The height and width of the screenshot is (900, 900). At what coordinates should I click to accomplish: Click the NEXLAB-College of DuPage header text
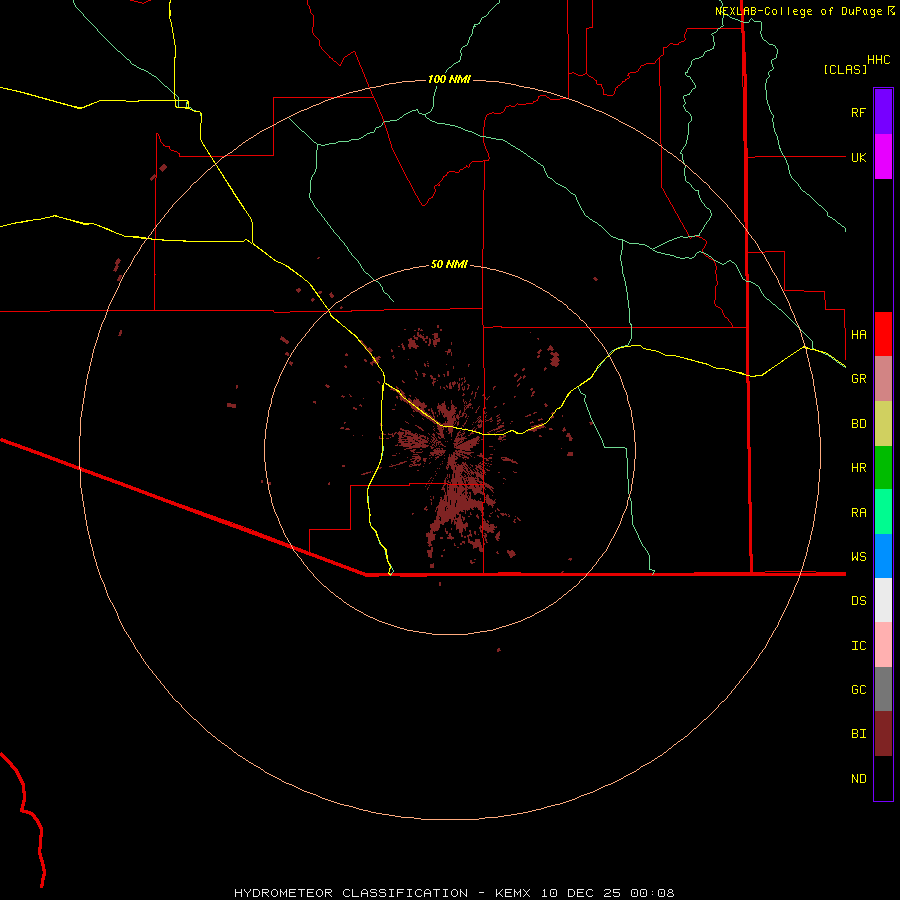(801, 11)
